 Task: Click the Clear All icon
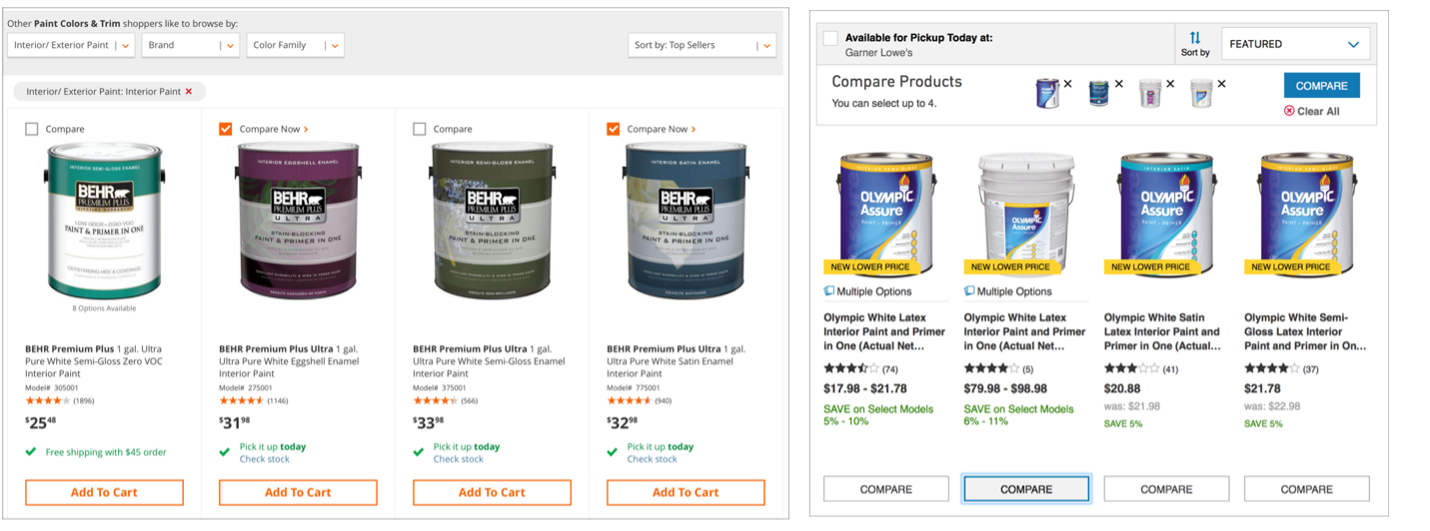[x=1289, y=111]
